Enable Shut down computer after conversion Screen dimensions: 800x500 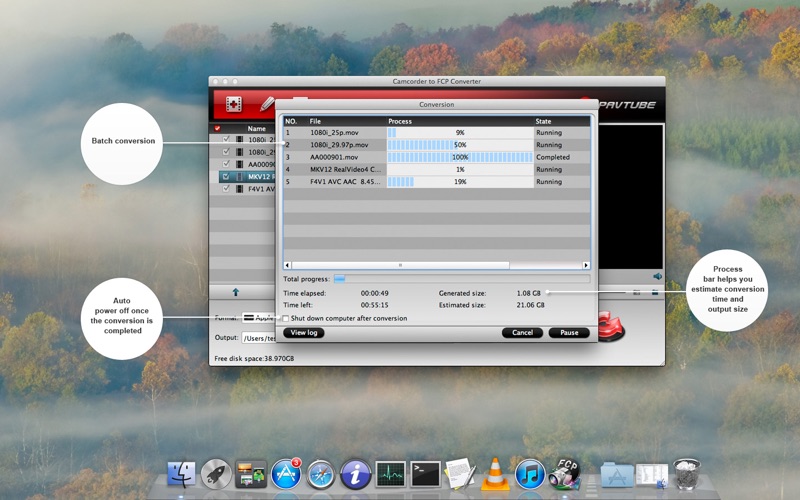(x=286, y=318)
